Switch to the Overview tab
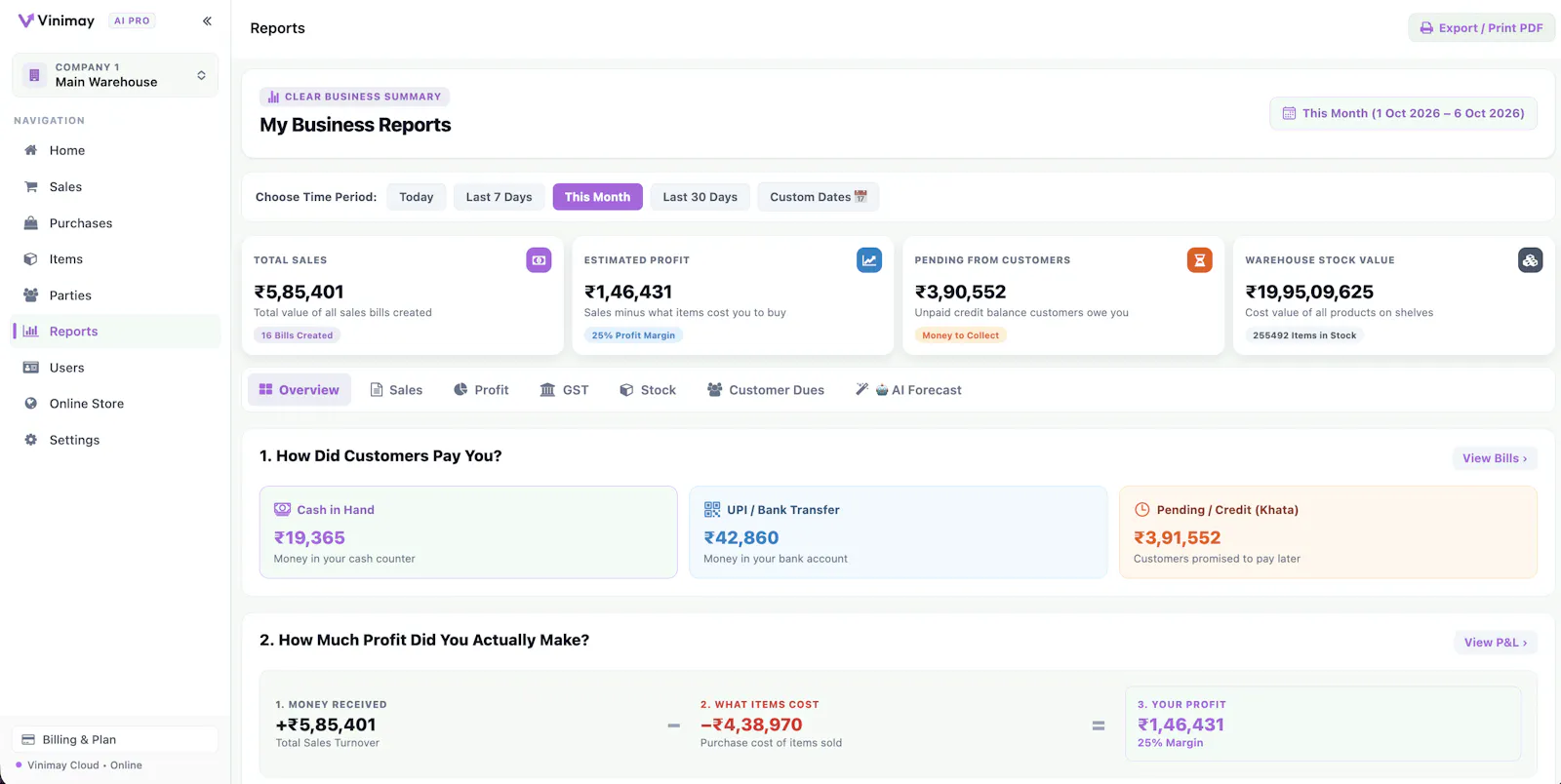Viewport: 1561px width, 784px height. point(300,390)
